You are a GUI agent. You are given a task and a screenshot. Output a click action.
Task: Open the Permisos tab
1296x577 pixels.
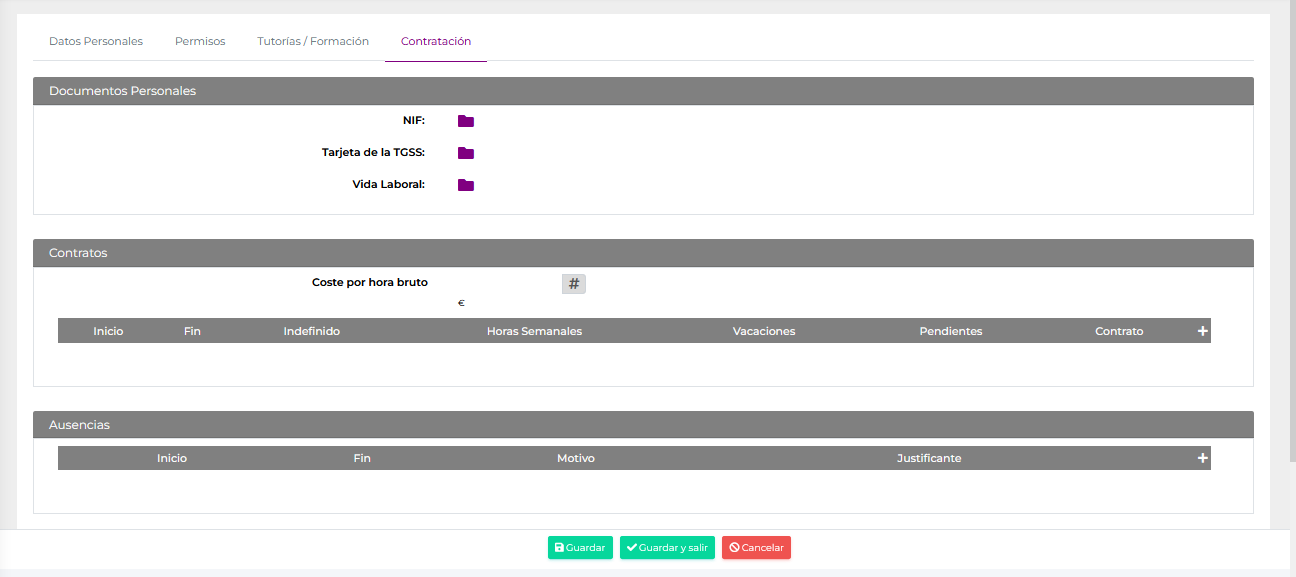(x=200, y=41)
